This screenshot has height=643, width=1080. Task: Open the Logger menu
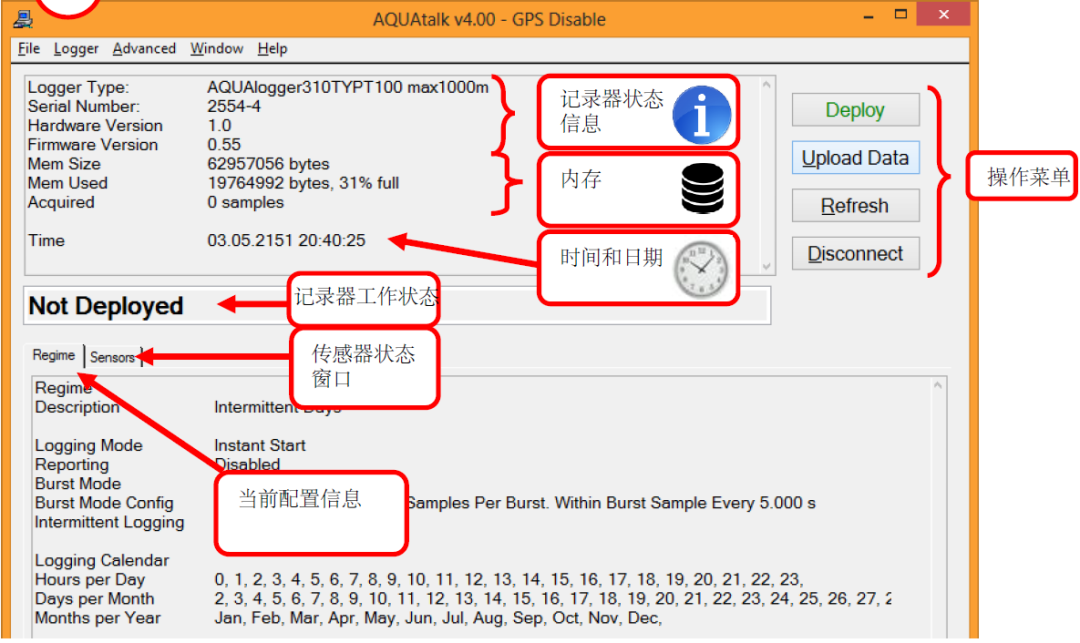75,48
